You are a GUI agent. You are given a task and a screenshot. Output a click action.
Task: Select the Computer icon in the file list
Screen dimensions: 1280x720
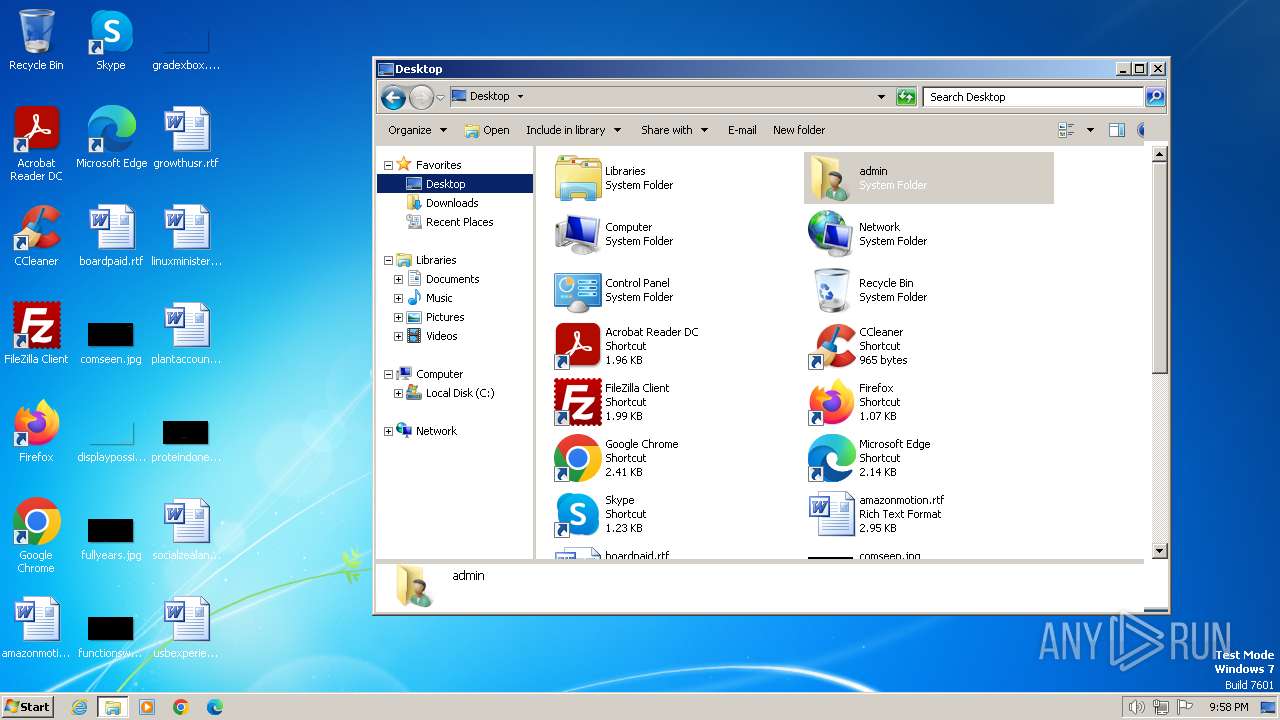pyautogui.click(x=577, y=234)
